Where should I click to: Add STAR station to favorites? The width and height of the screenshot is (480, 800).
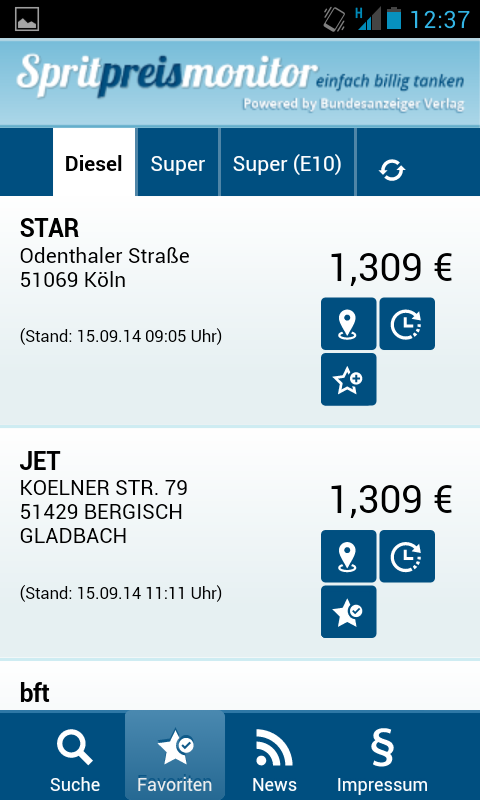pyautogui.click(x=348, y=379)
